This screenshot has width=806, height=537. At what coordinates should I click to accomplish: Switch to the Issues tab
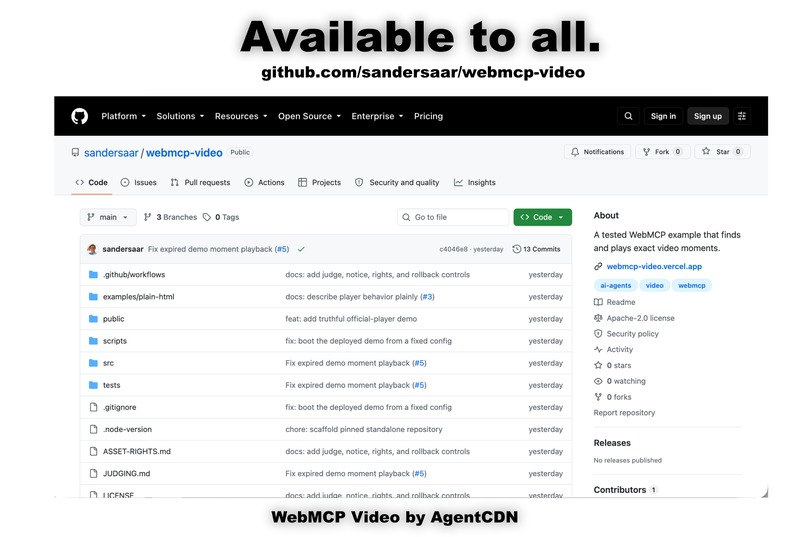[139, 182]
